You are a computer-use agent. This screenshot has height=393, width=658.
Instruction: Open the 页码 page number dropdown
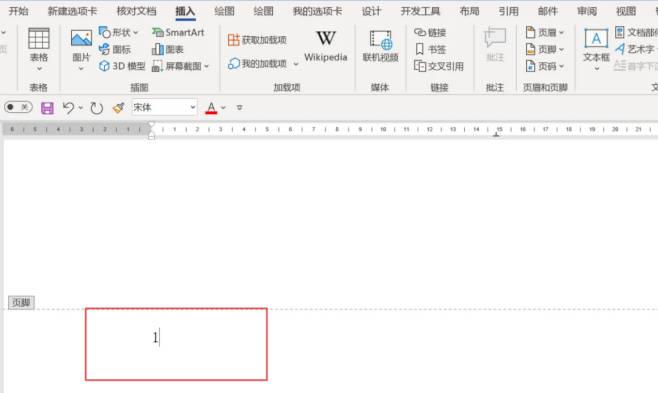click(544, 66)
